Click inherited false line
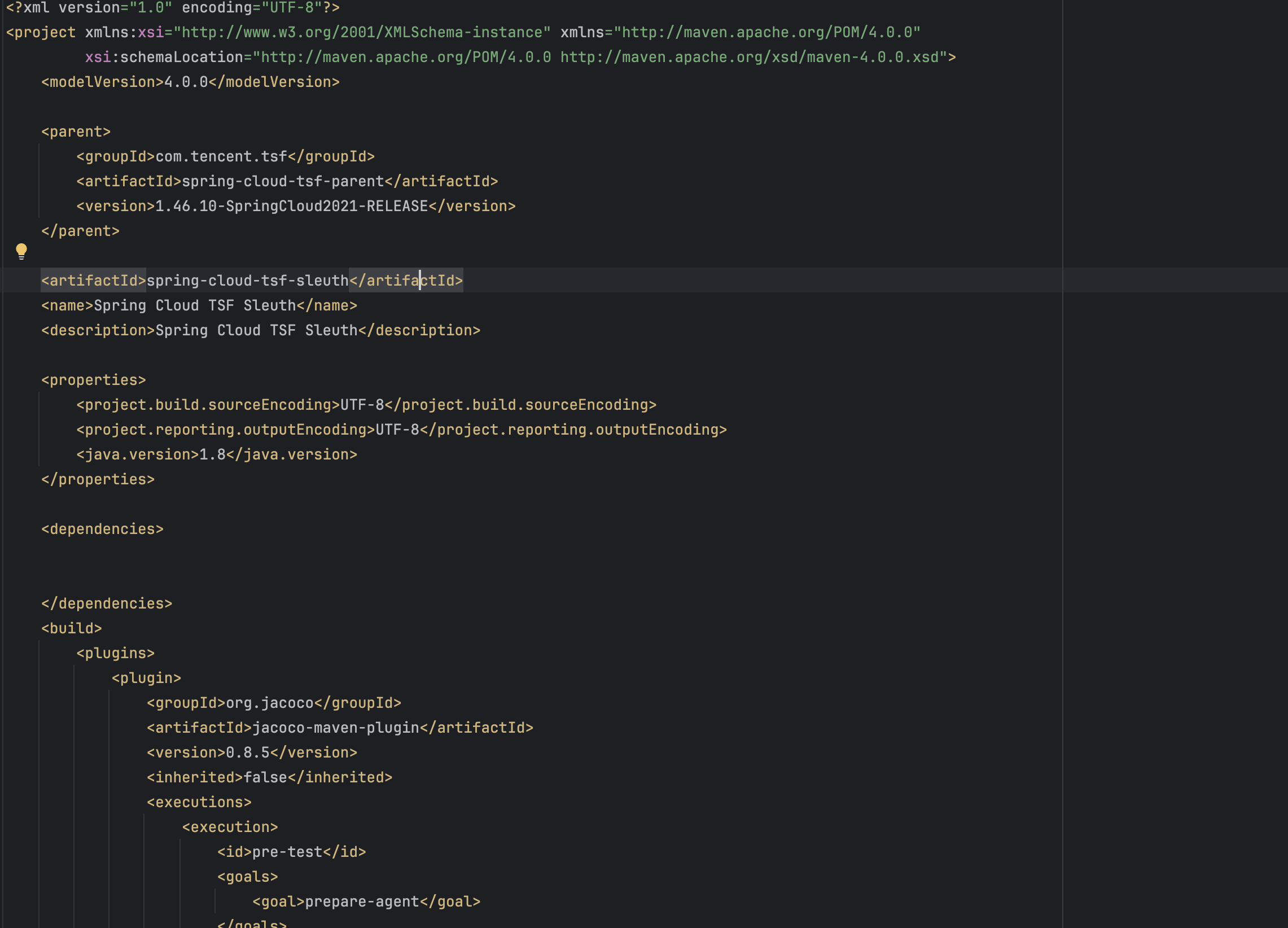This screenshot has height=928, width=1288. click(x=270, y=777)
